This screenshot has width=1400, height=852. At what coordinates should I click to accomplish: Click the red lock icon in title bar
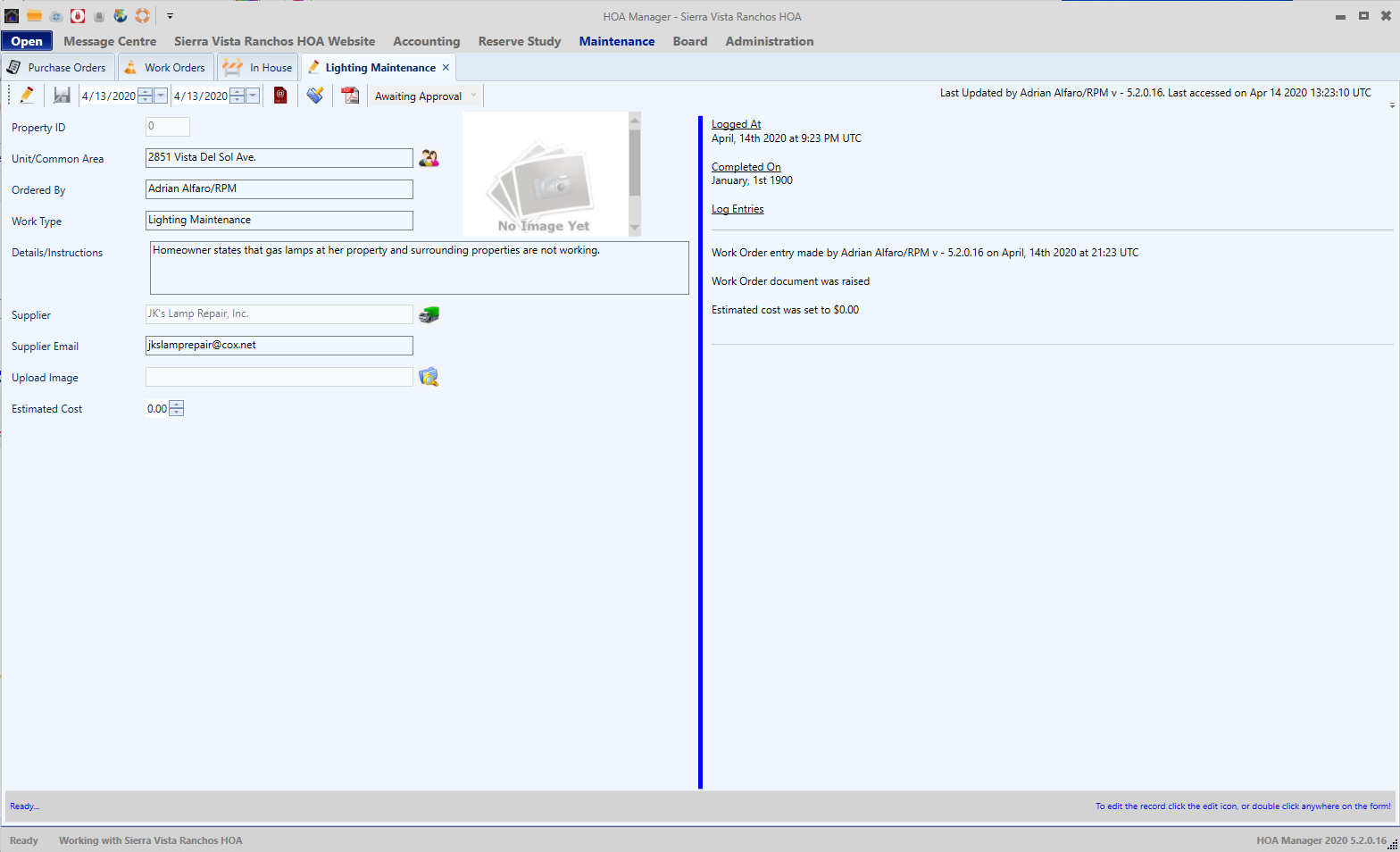(78, 16)
